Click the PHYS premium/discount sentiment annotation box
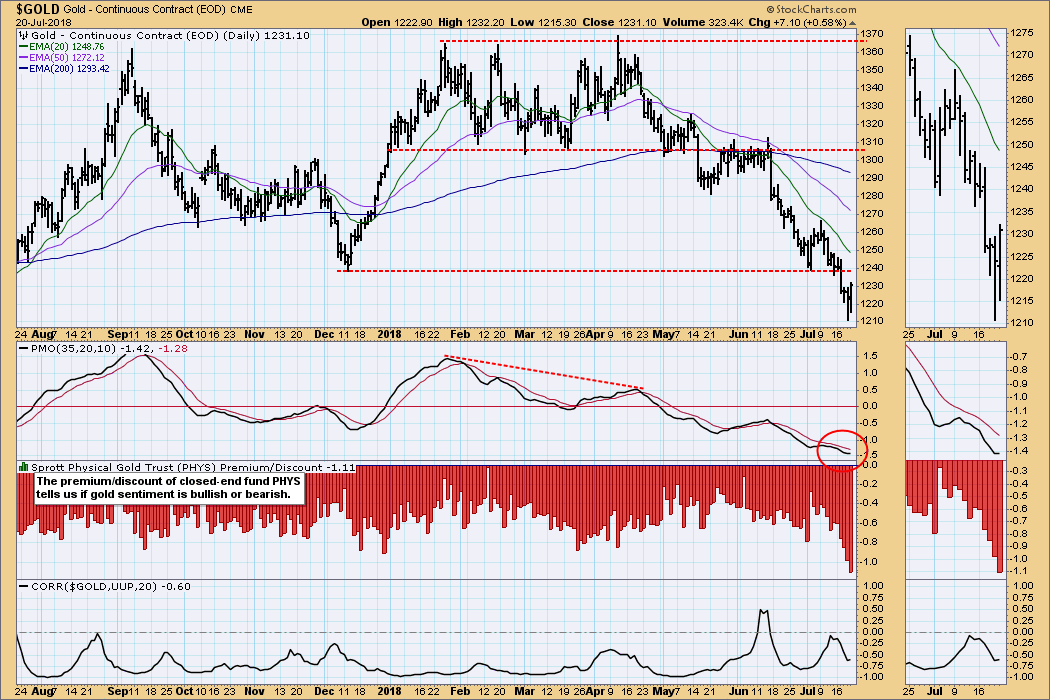 (x=169, y=488)
